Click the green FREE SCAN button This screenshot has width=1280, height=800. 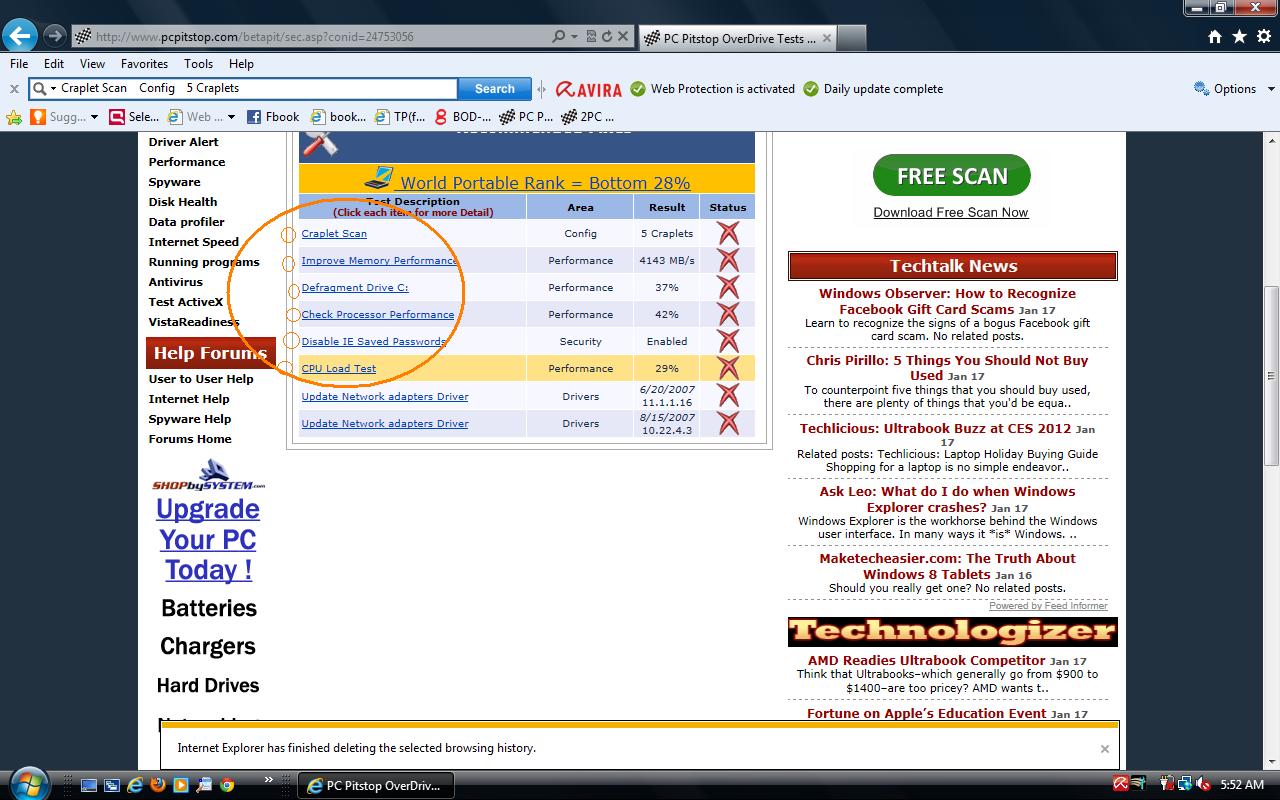(952, 176)
